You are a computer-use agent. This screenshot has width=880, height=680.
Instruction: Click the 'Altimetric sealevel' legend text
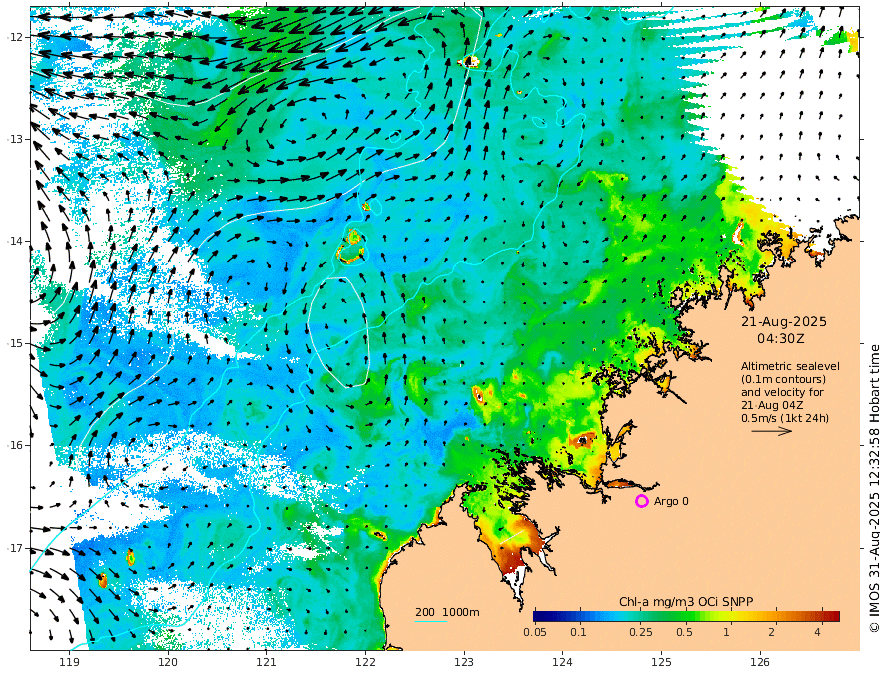pos(790,366)
